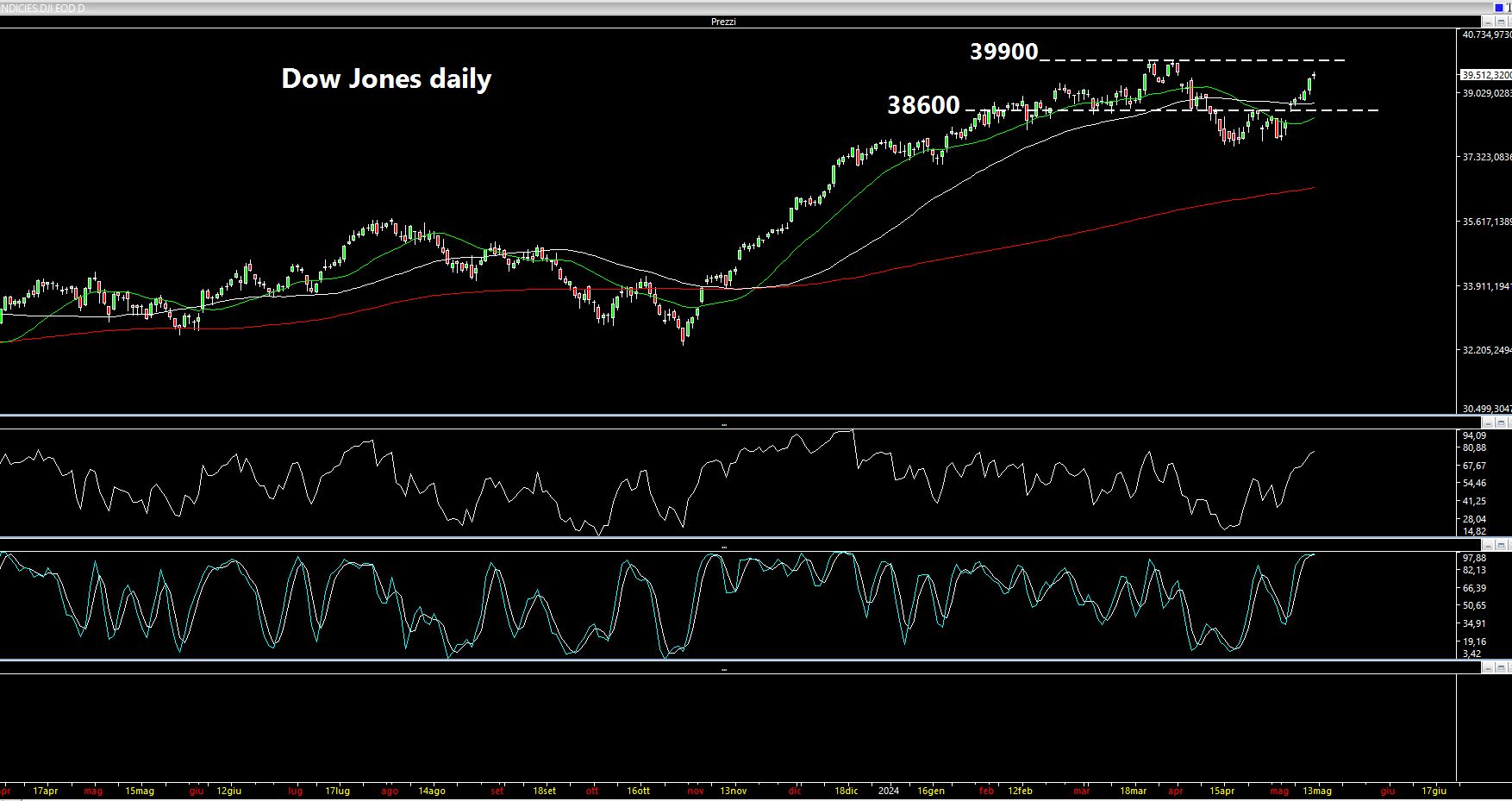Click the red 'nov' month label on the time axis
The width and height of the screenshot is (1512, 801).
[696, 791]
